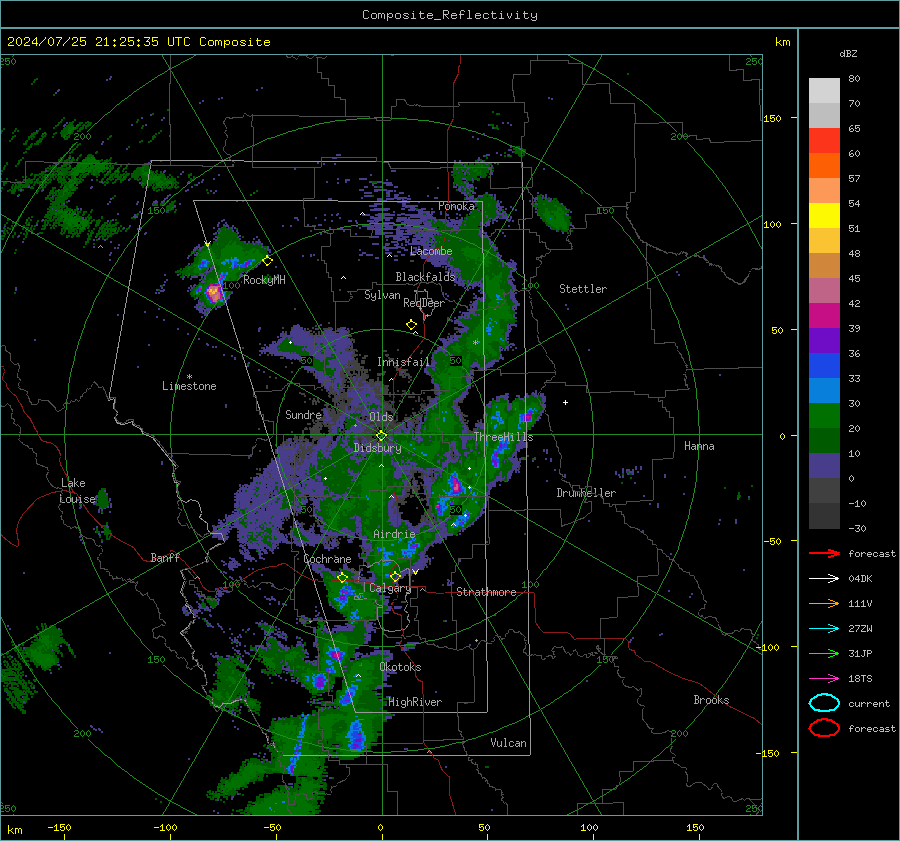Click the Sylvan label on the map
Viewport: 900px width, 841px height.
[382, 295]
